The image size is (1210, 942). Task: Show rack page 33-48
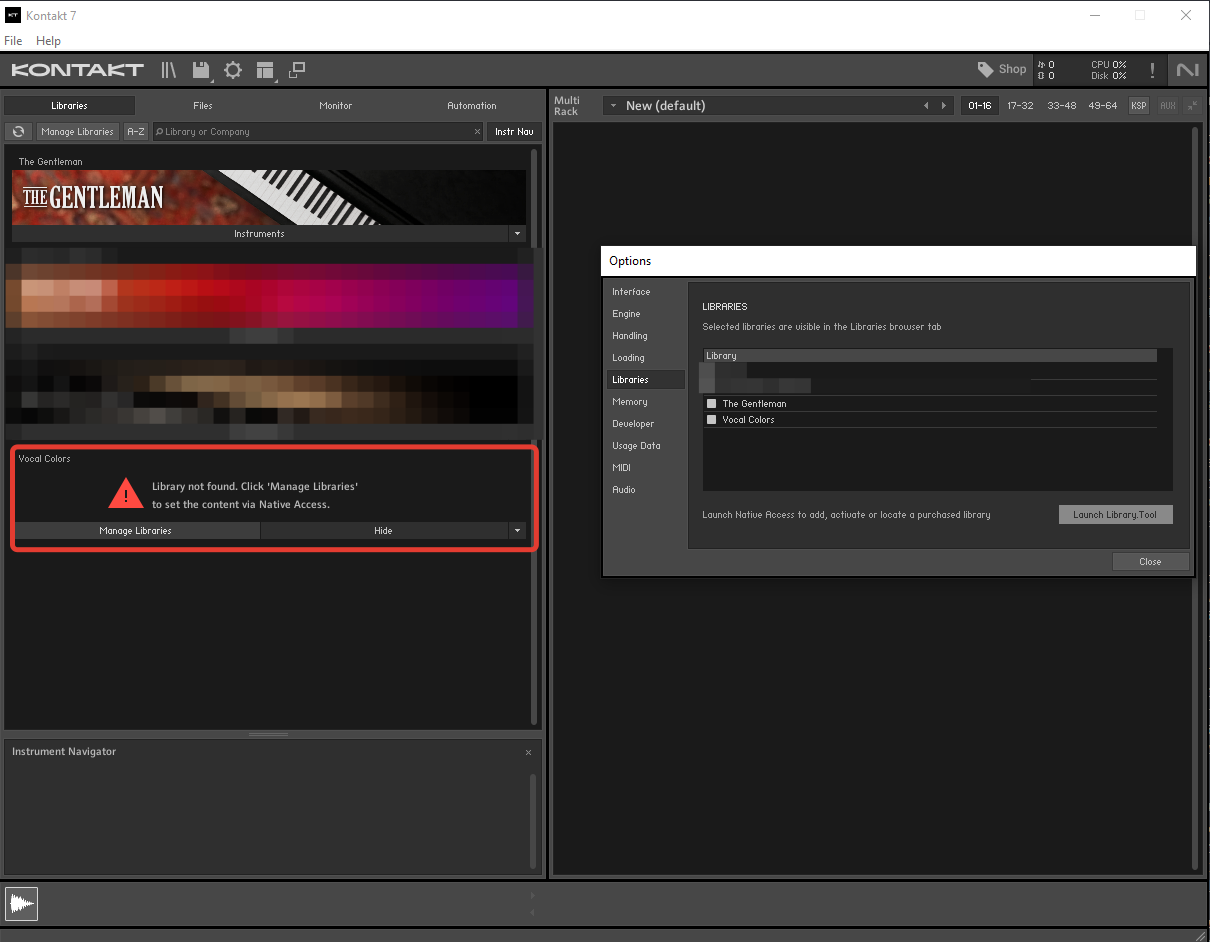click(x=1062, y=106)
